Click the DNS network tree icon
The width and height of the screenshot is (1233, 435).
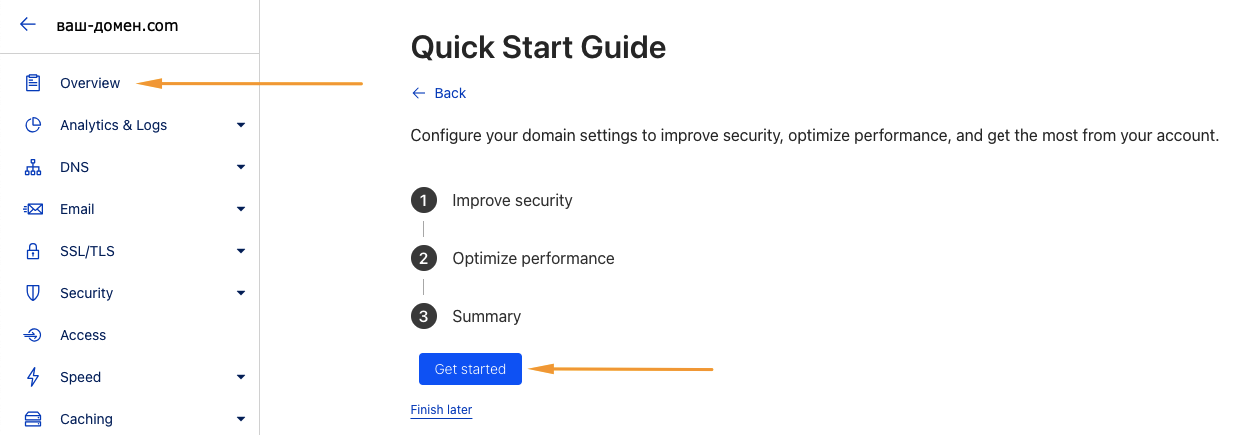pos(33,167)
